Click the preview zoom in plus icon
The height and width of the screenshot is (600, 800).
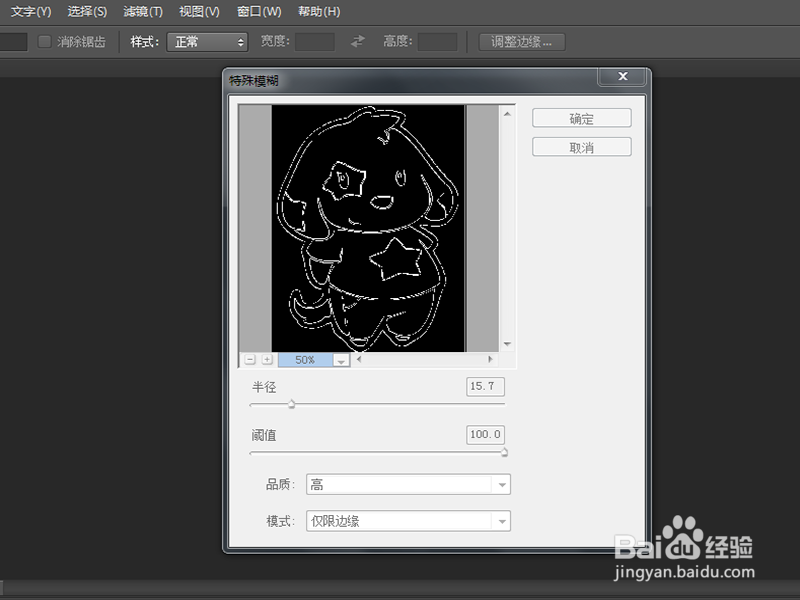[x=267, y=360]
